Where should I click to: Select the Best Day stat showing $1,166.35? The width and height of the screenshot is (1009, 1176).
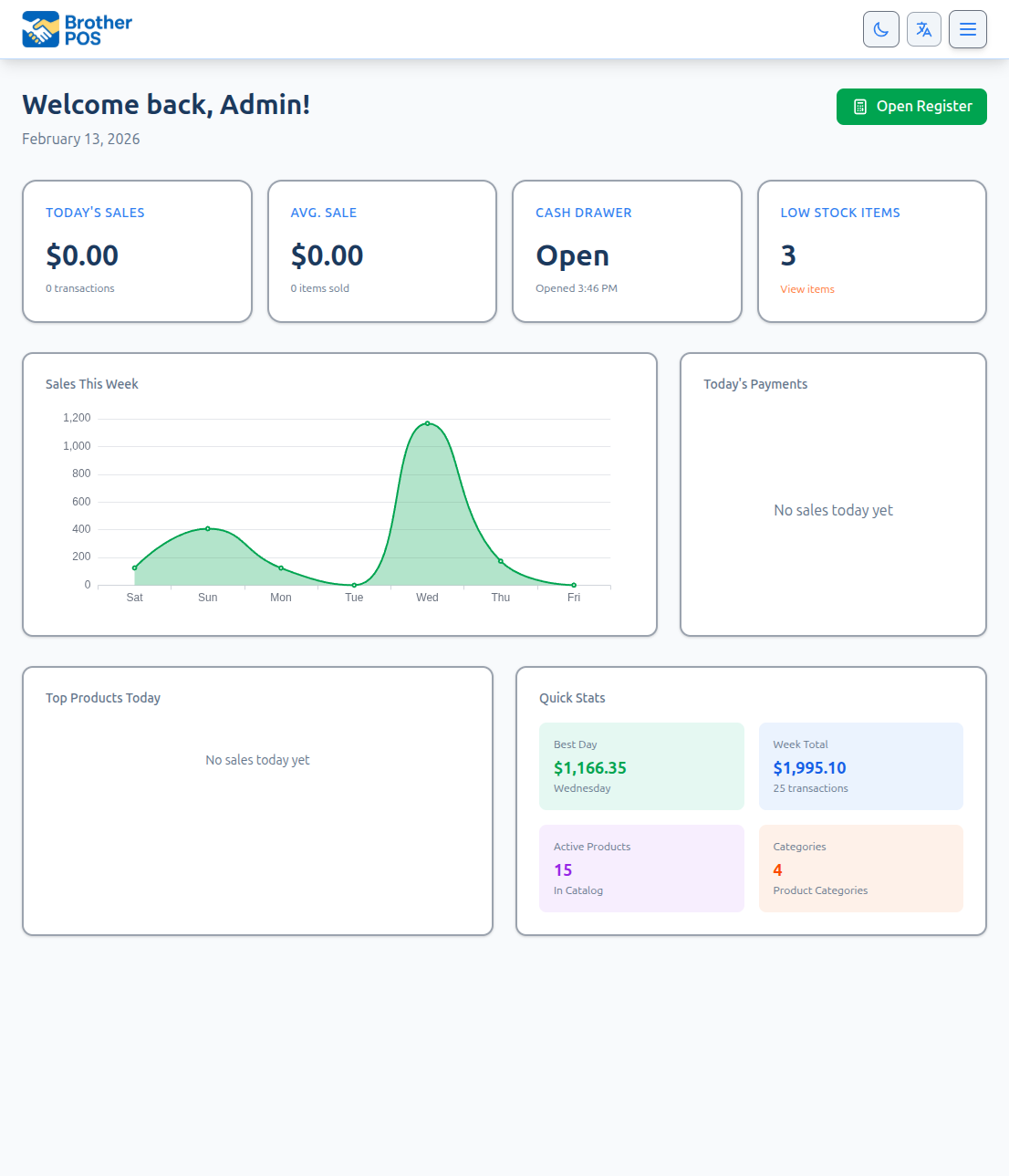coord(641,766)
